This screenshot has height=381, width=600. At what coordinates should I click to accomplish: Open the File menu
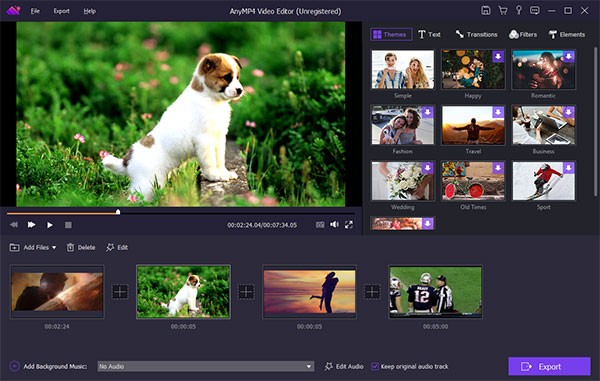click(x=35, y=11)
